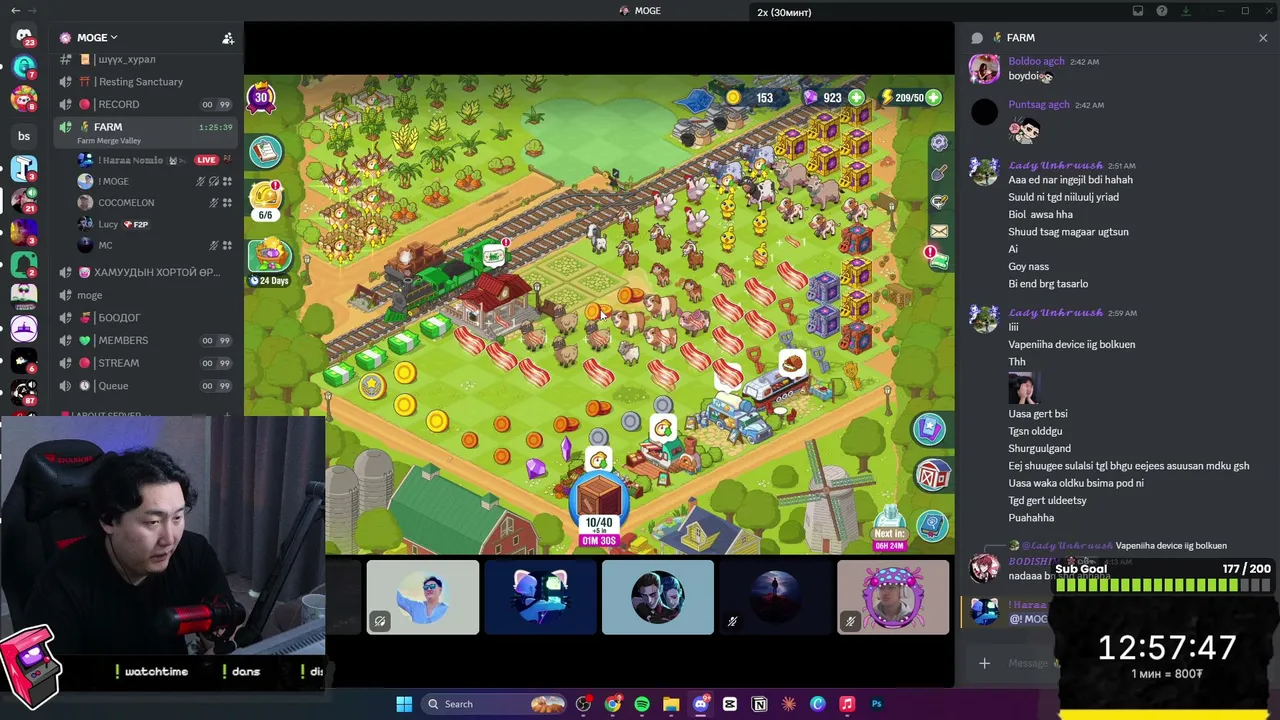1280x720 pixels.
Task: Select the shovel tool in game
Action: (938, 173)
